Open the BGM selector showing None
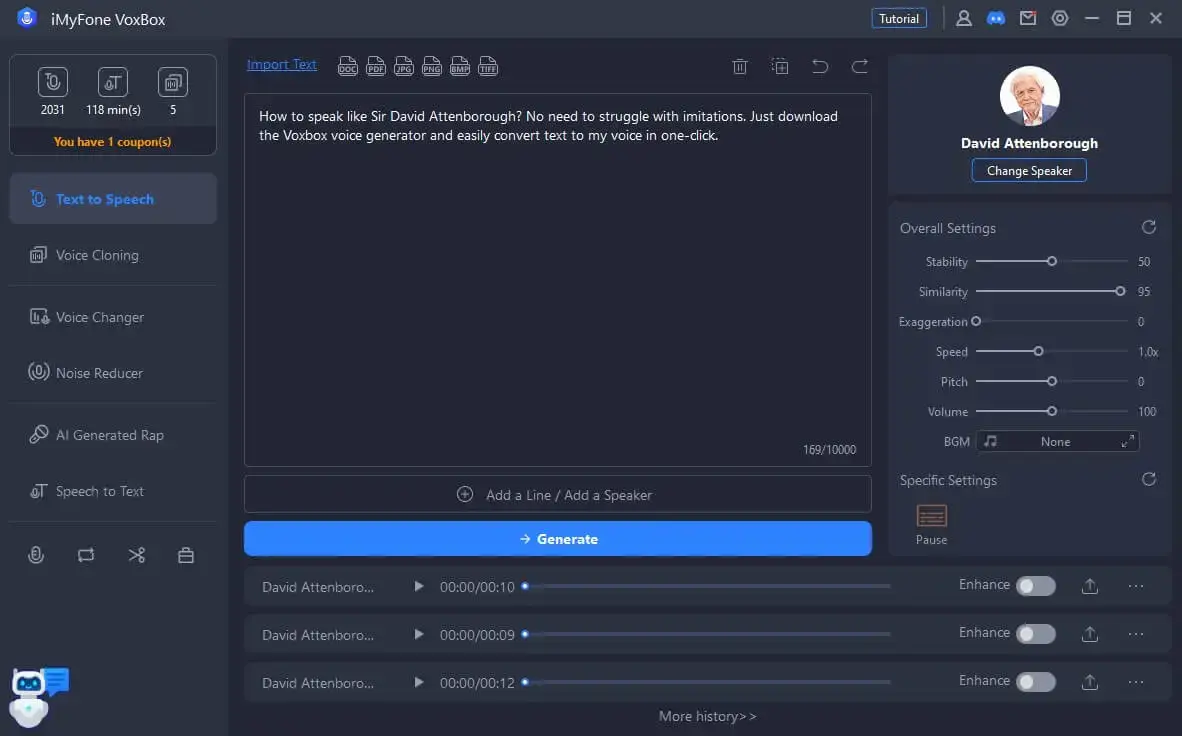1182x736 pixels. pyautogui.click(x=1057, y=441)
